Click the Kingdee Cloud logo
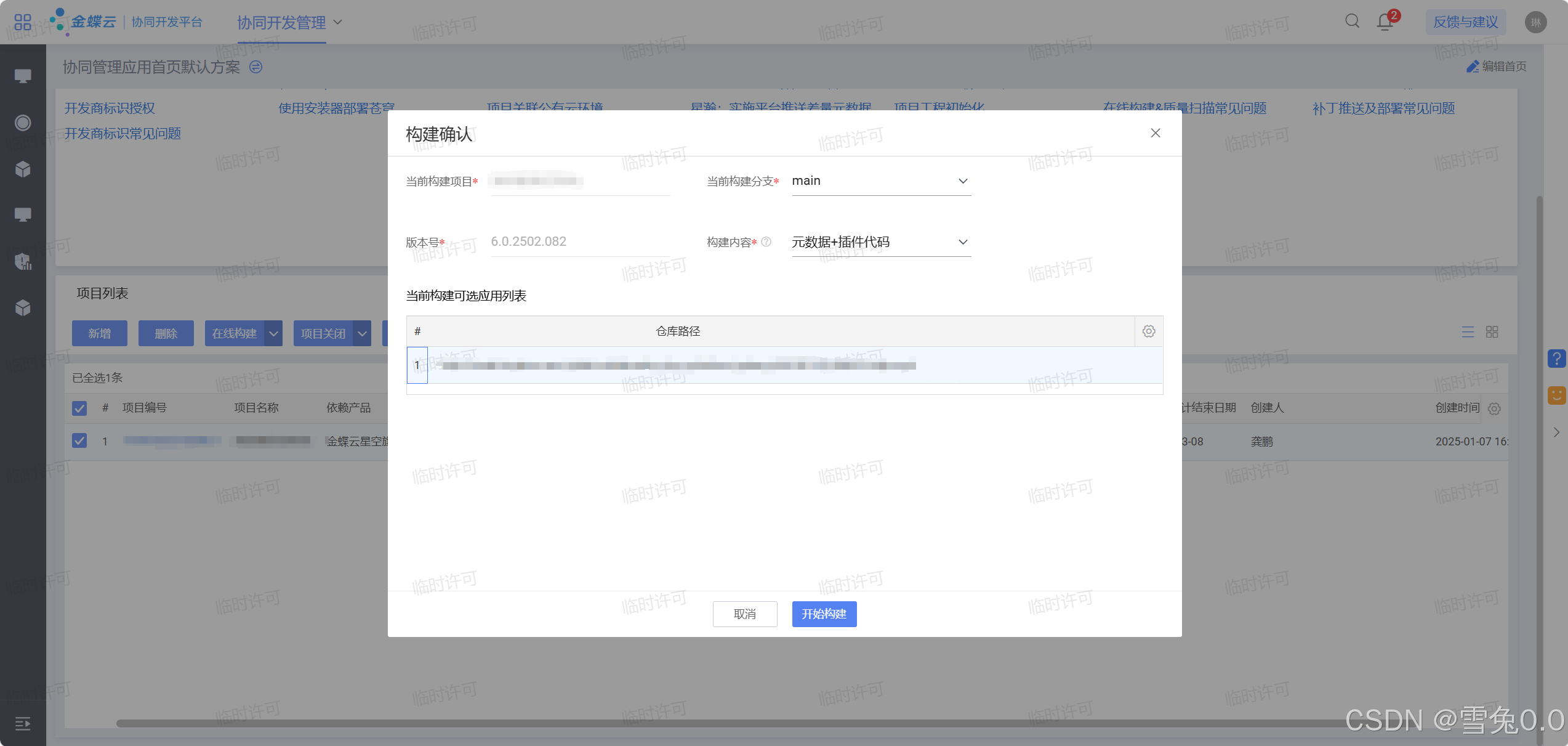The height and width of the screenshot is (746, 1568). [x=83, y=22]
